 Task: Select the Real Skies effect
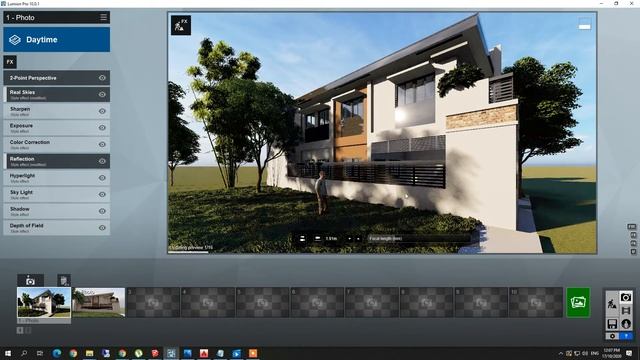point(57,94)
